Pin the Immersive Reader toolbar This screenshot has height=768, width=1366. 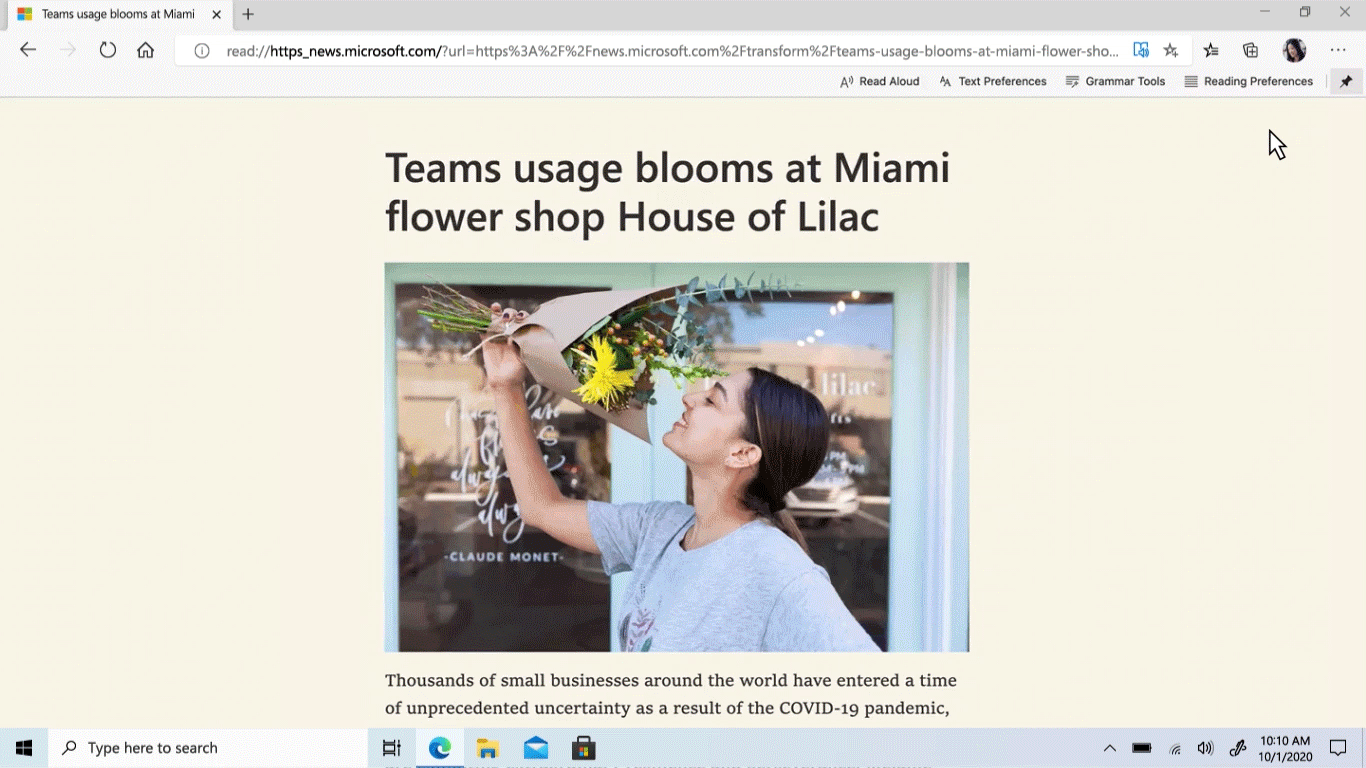(x=1345, y=81)
